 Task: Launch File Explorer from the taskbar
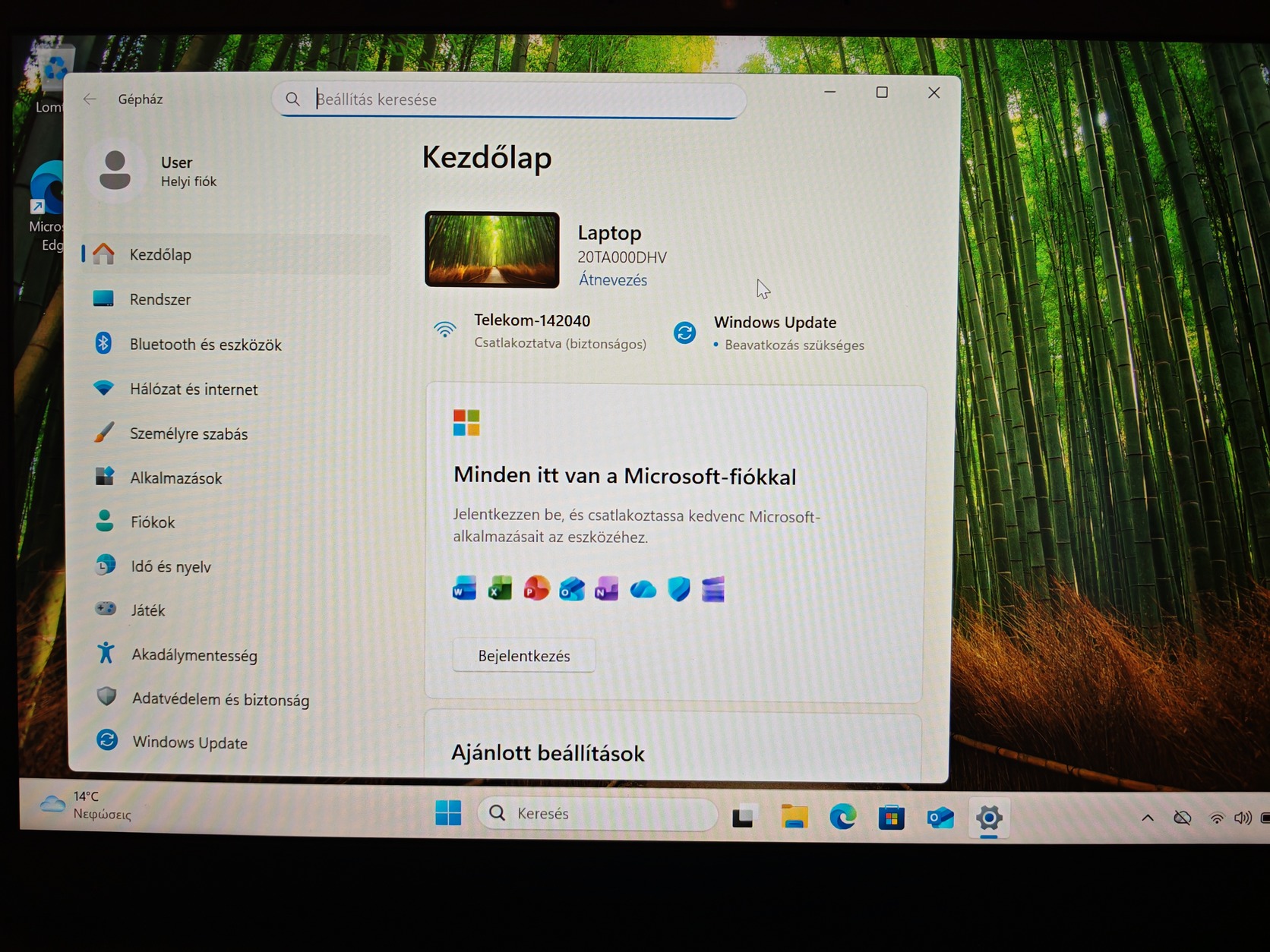pyautogui.click(x=794, y=816)
